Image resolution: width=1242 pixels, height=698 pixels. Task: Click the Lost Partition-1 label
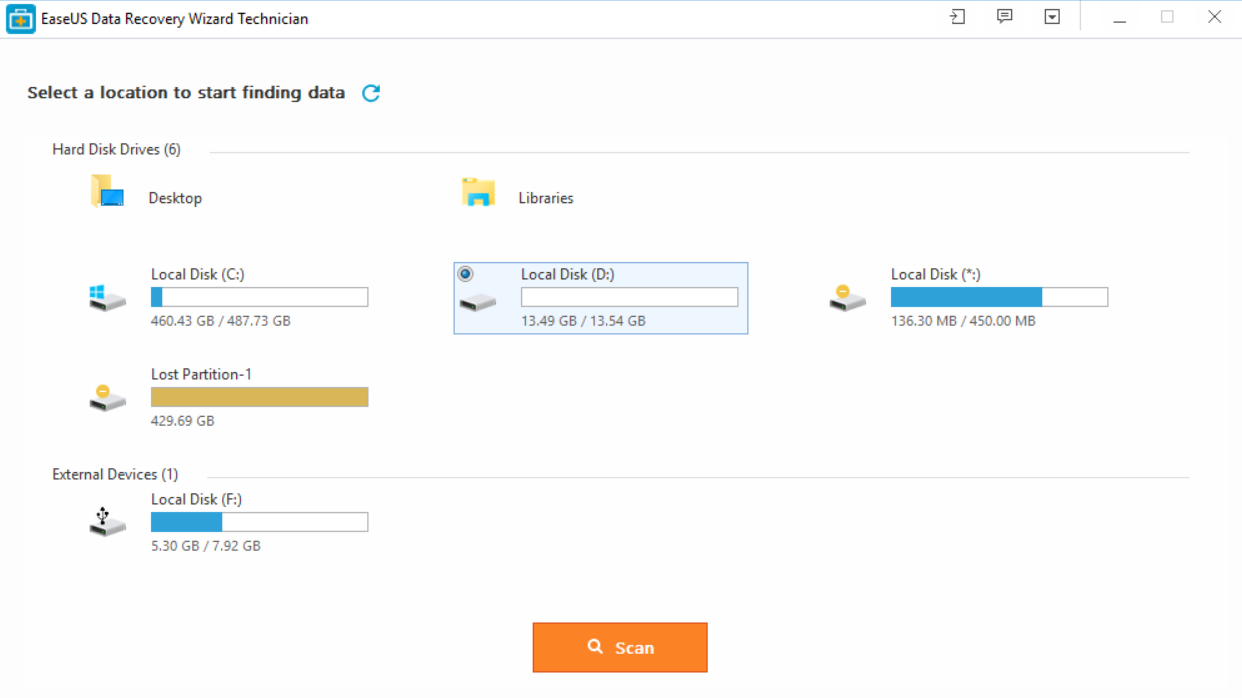[201, 374]
